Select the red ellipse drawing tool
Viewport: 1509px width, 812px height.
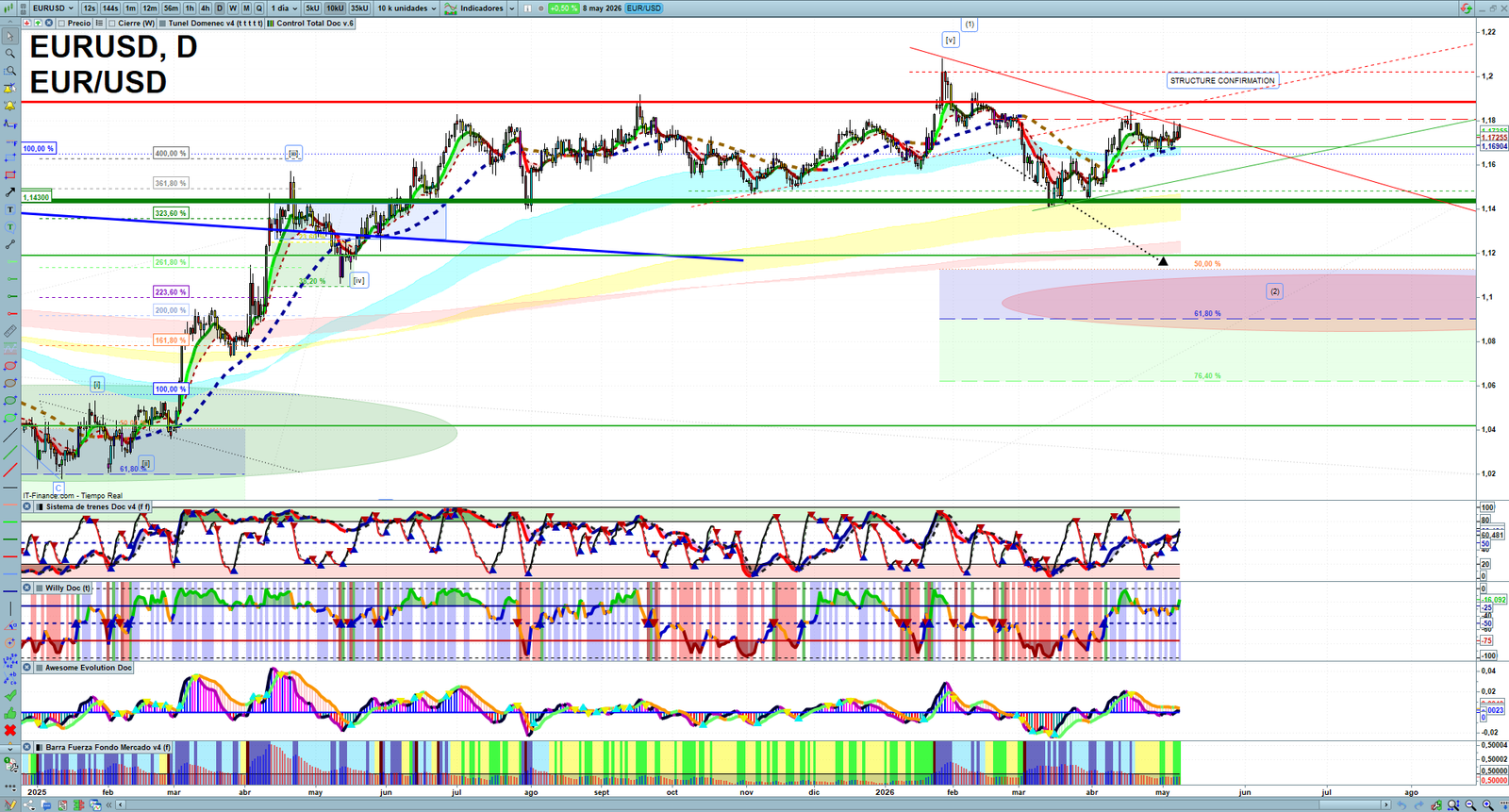9,366
